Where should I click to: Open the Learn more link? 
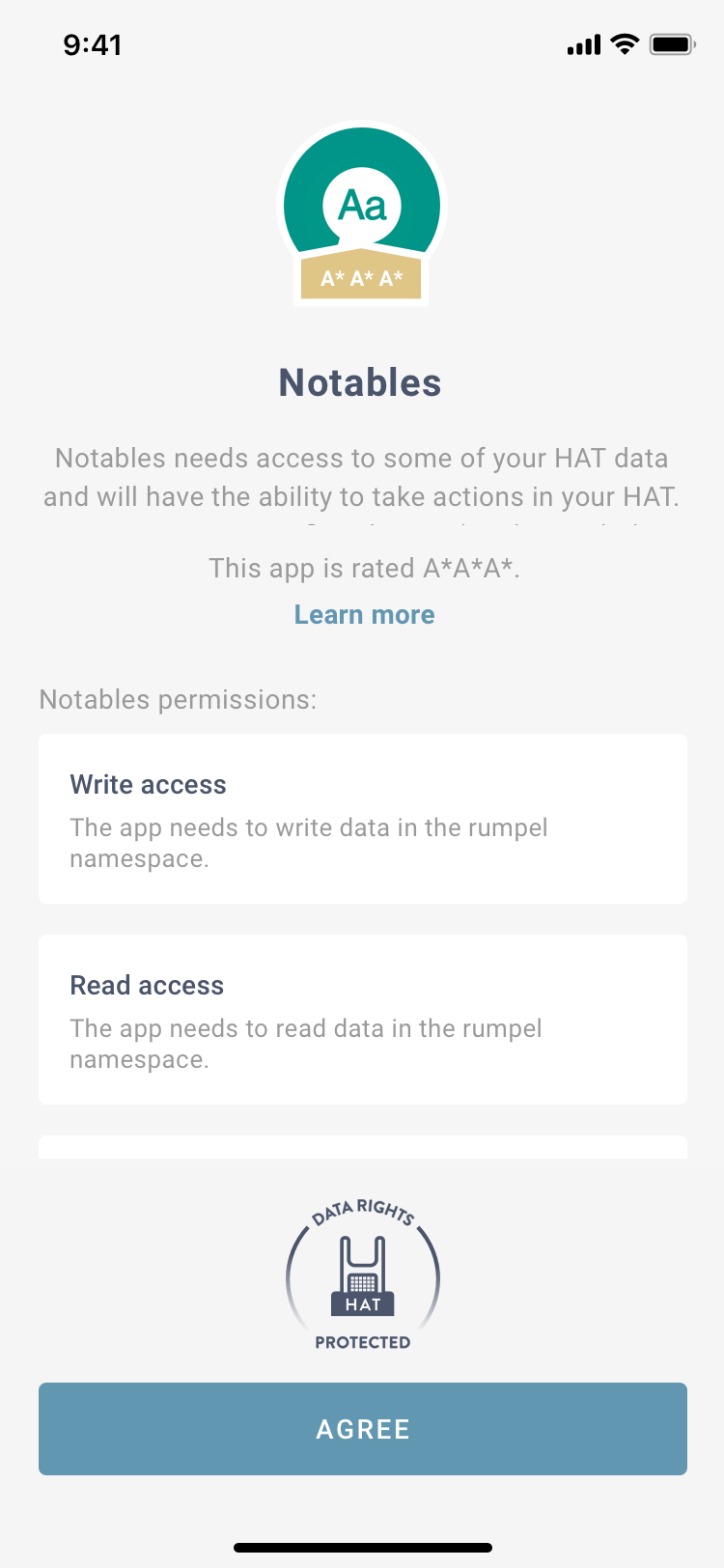click(364, 615)
